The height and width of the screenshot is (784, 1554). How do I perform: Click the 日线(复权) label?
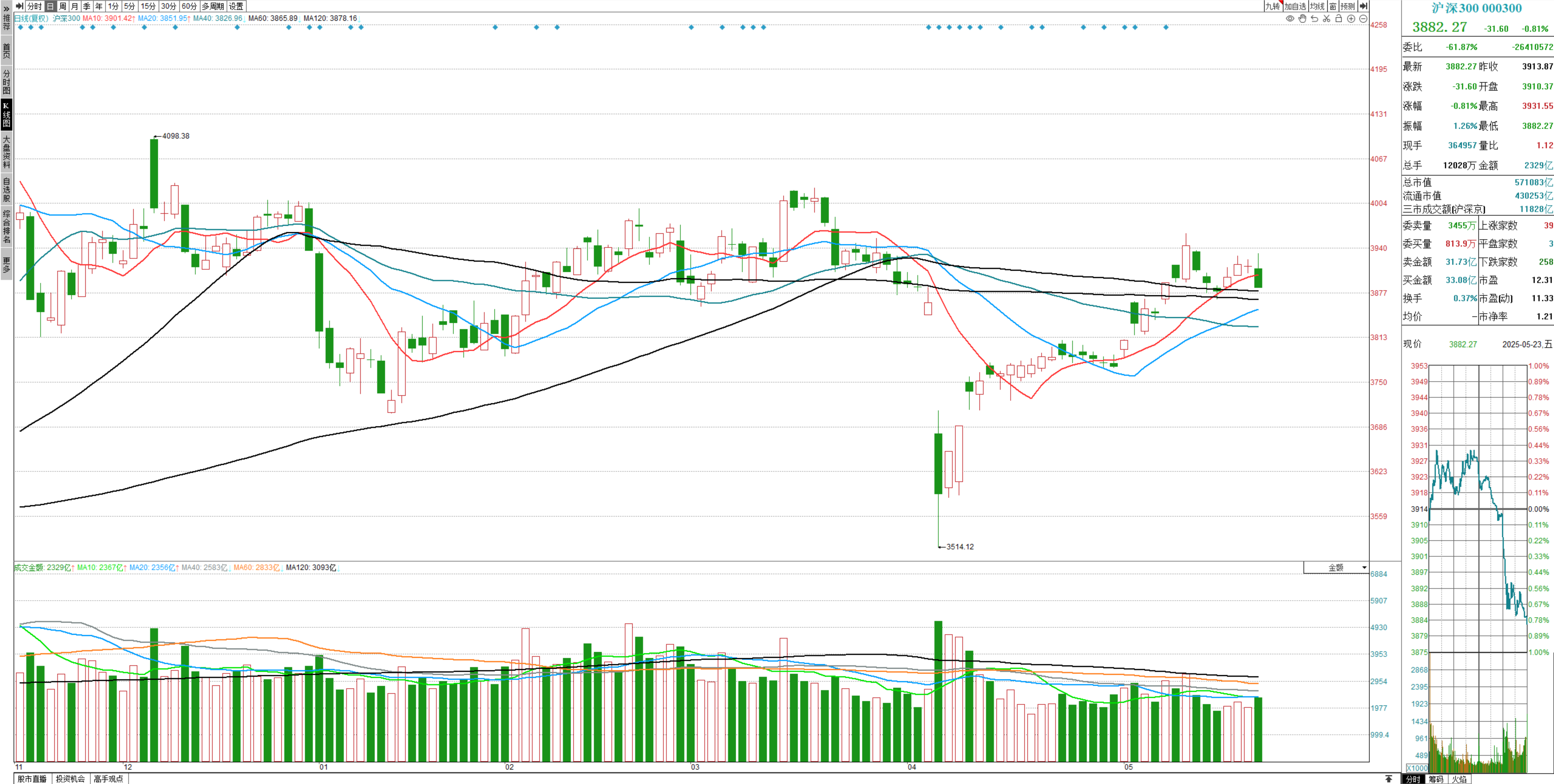[32, 19]
